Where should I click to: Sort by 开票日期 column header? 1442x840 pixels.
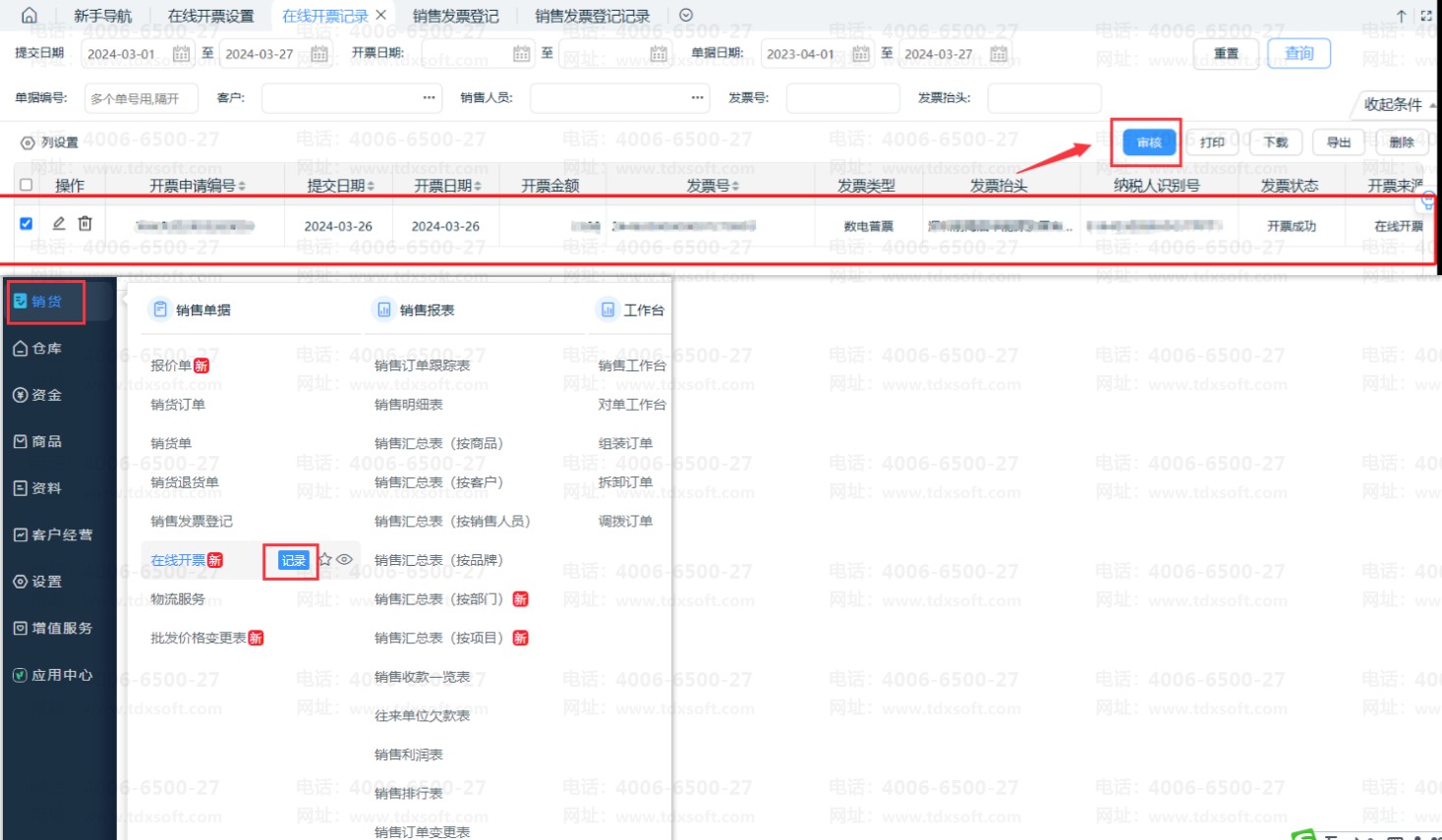pyautogui.click(x=447, y=186)
